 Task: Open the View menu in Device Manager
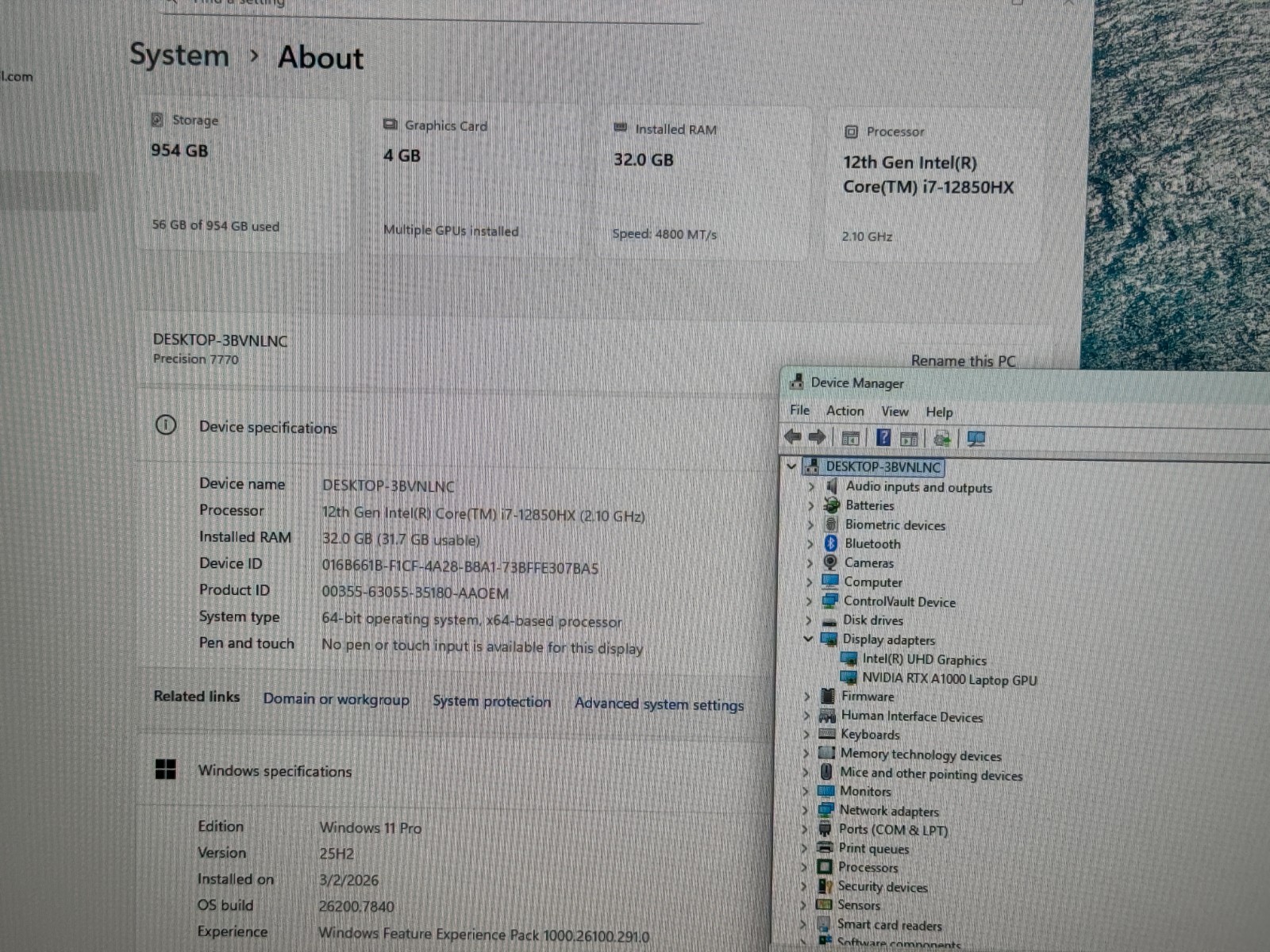pos(895,411)
